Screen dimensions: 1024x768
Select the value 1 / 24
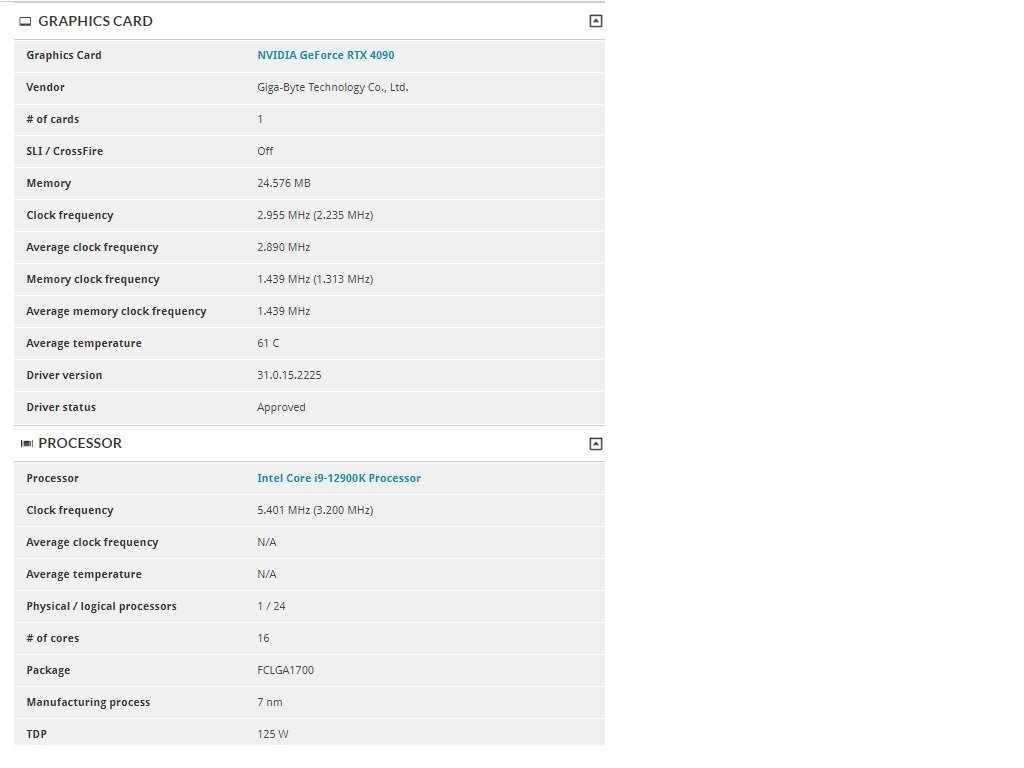272,607
